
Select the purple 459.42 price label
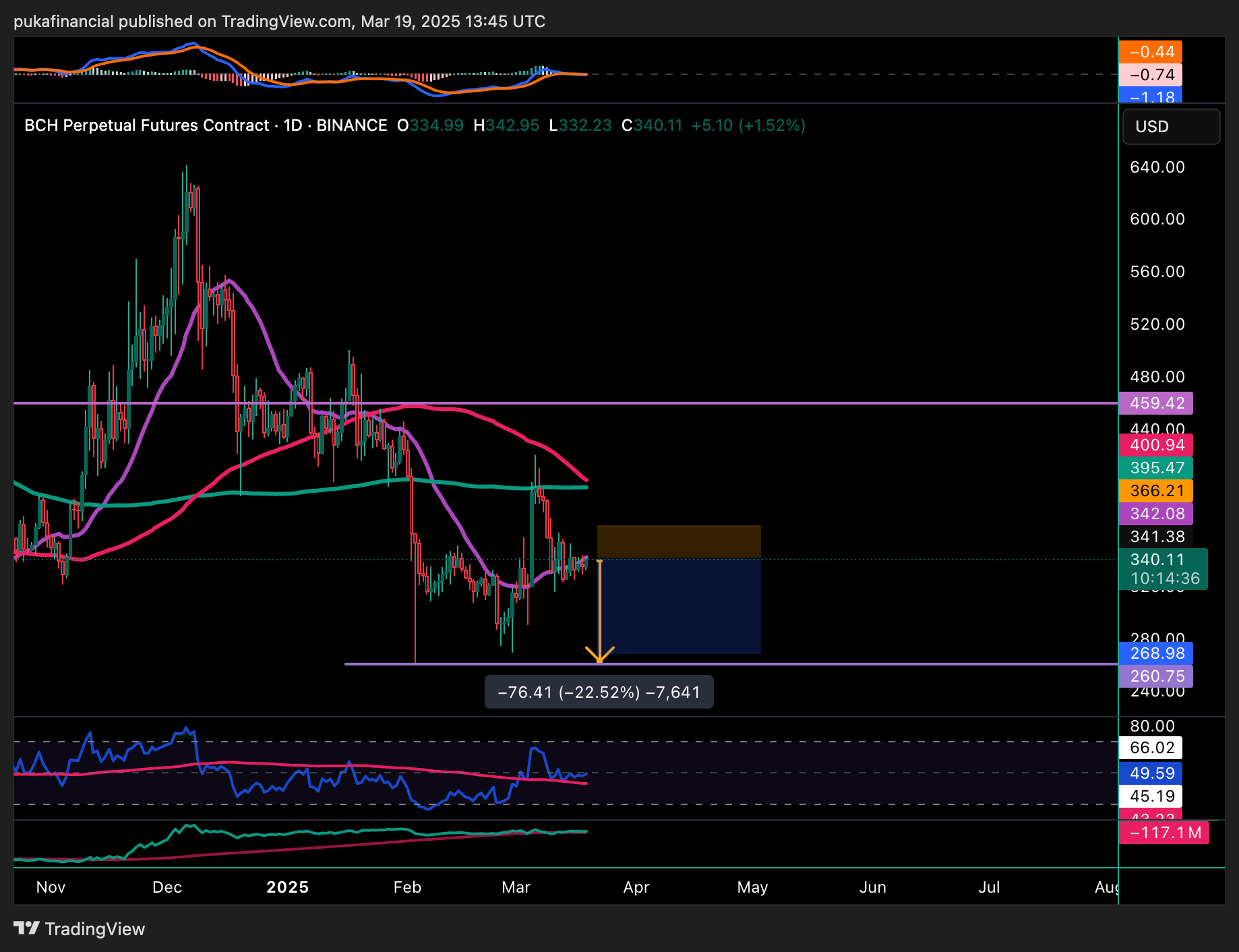pos(1155,403)
